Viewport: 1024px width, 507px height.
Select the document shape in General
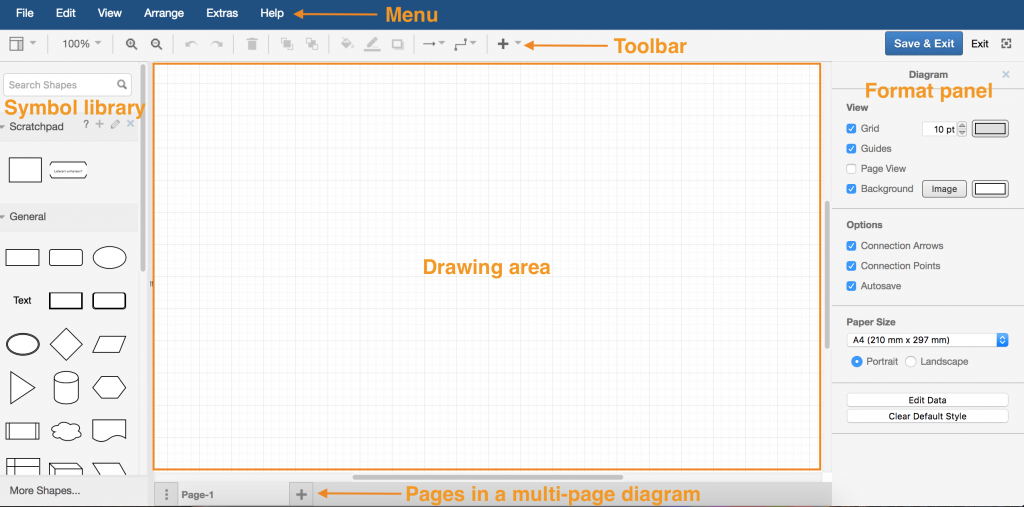click(x=109, y=431)
